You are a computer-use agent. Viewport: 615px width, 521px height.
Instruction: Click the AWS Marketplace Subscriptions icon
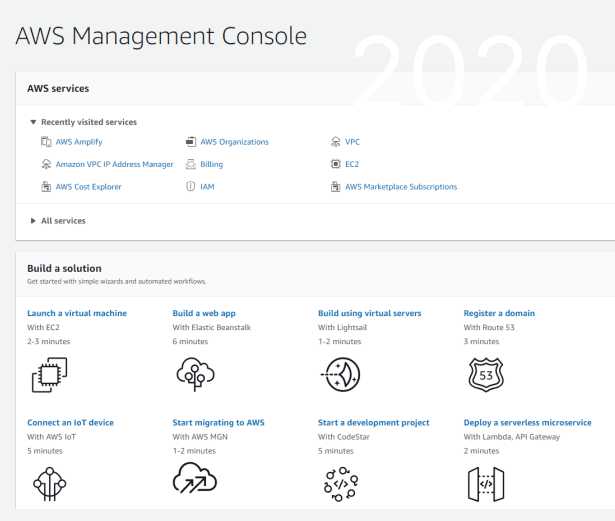tap(336, 186)
